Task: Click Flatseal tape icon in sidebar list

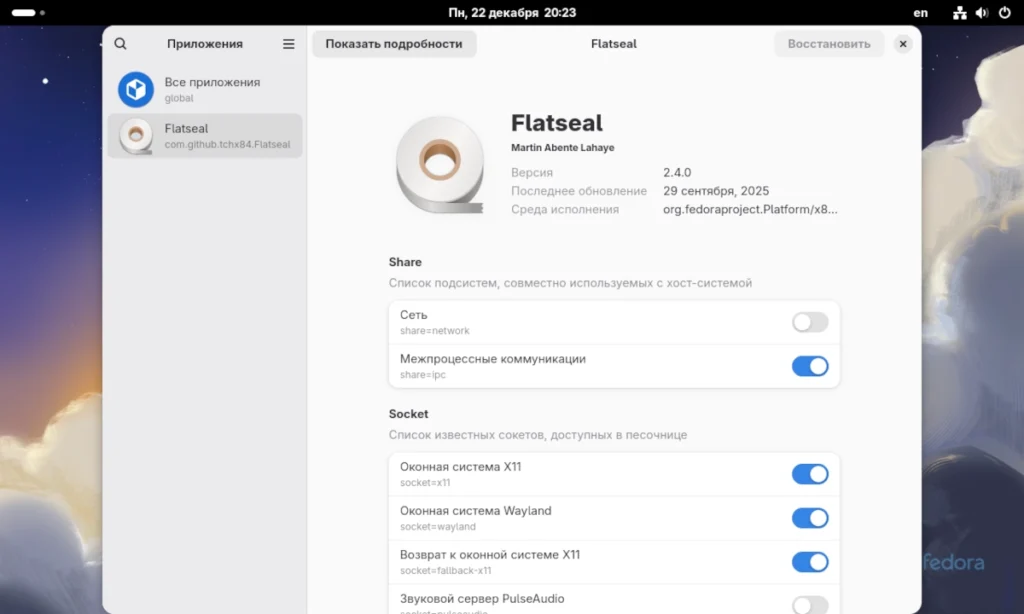Action: coord(136,136)
